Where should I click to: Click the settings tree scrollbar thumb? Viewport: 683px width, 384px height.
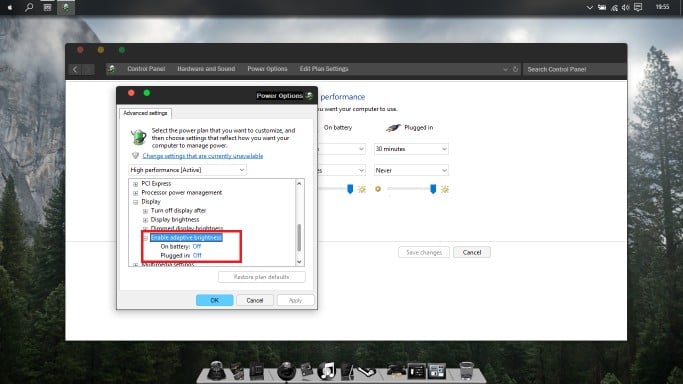(299, 237)
